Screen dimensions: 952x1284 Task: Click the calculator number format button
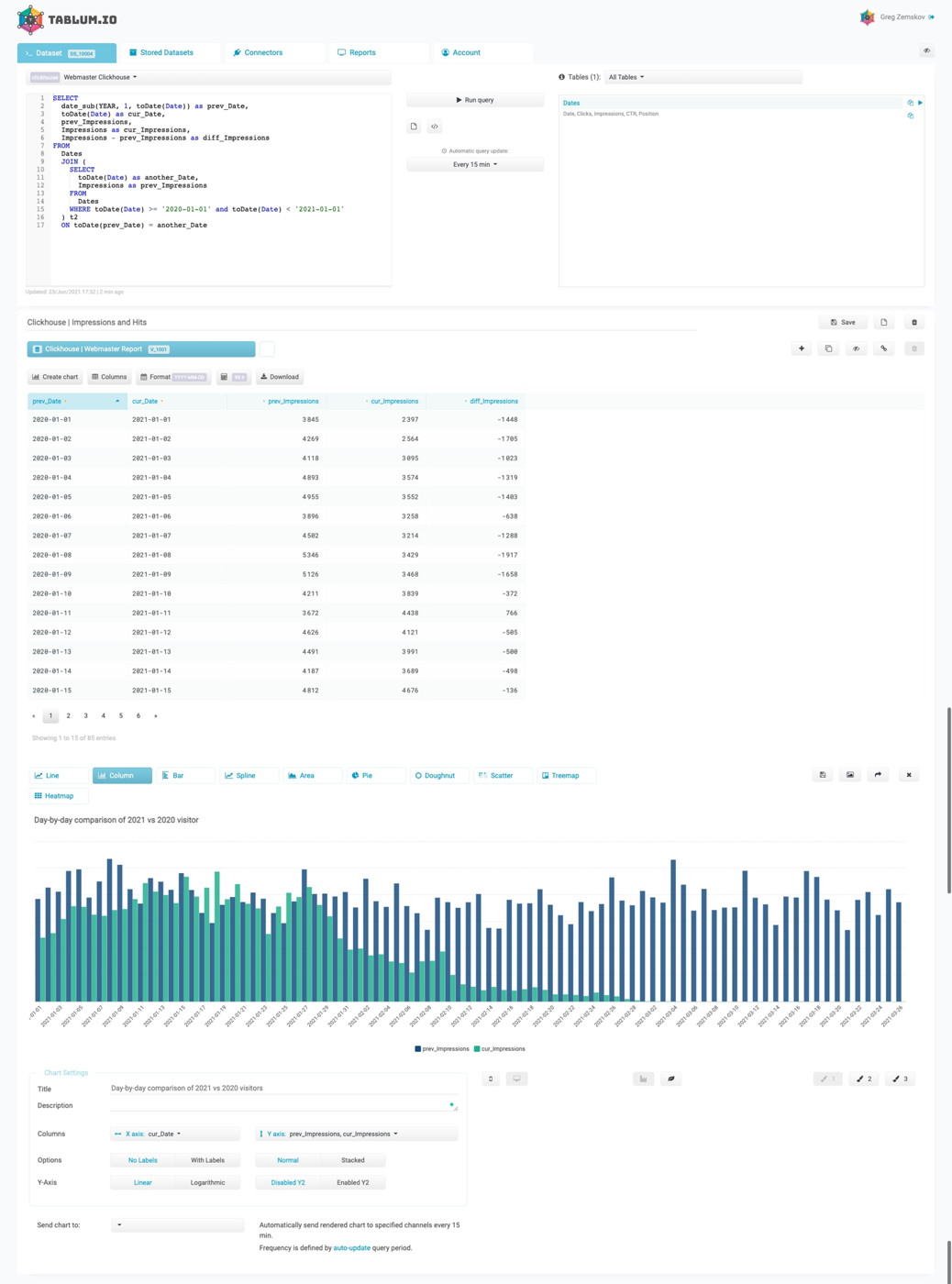(234, 377)
